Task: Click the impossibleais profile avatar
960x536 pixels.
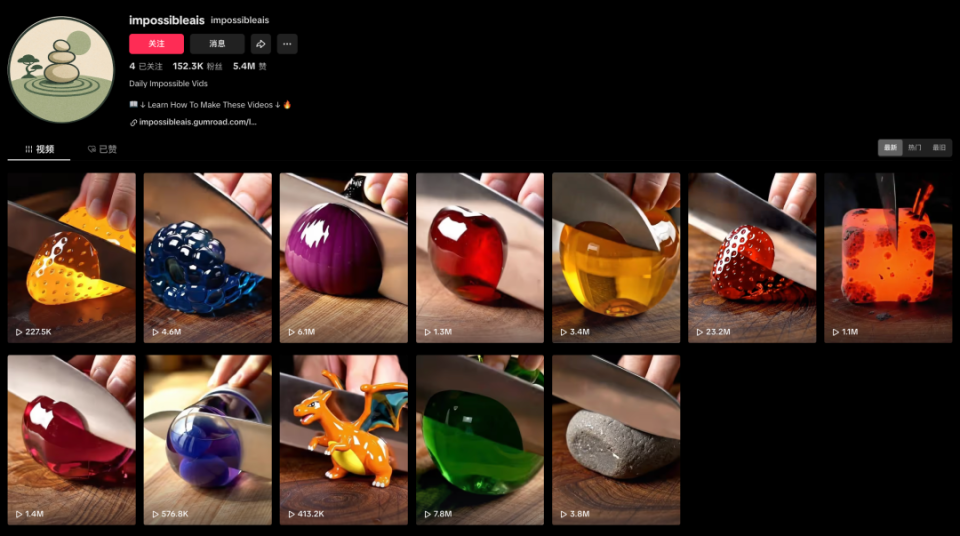Action: tap(61, 70)
